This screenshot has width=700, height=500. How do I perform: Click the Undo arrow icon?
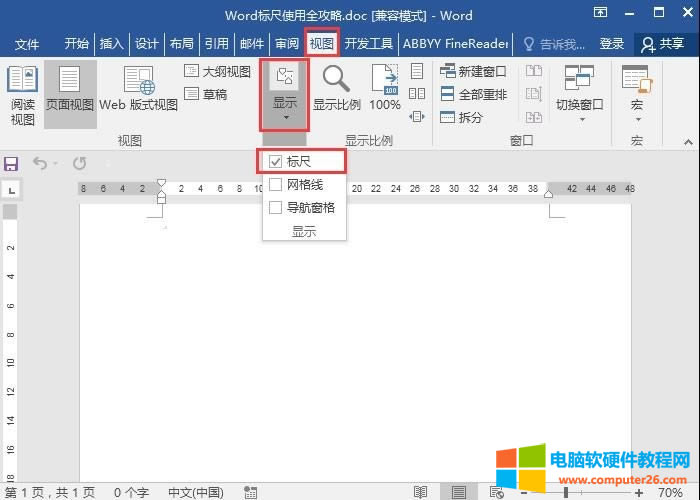point(40,163)
